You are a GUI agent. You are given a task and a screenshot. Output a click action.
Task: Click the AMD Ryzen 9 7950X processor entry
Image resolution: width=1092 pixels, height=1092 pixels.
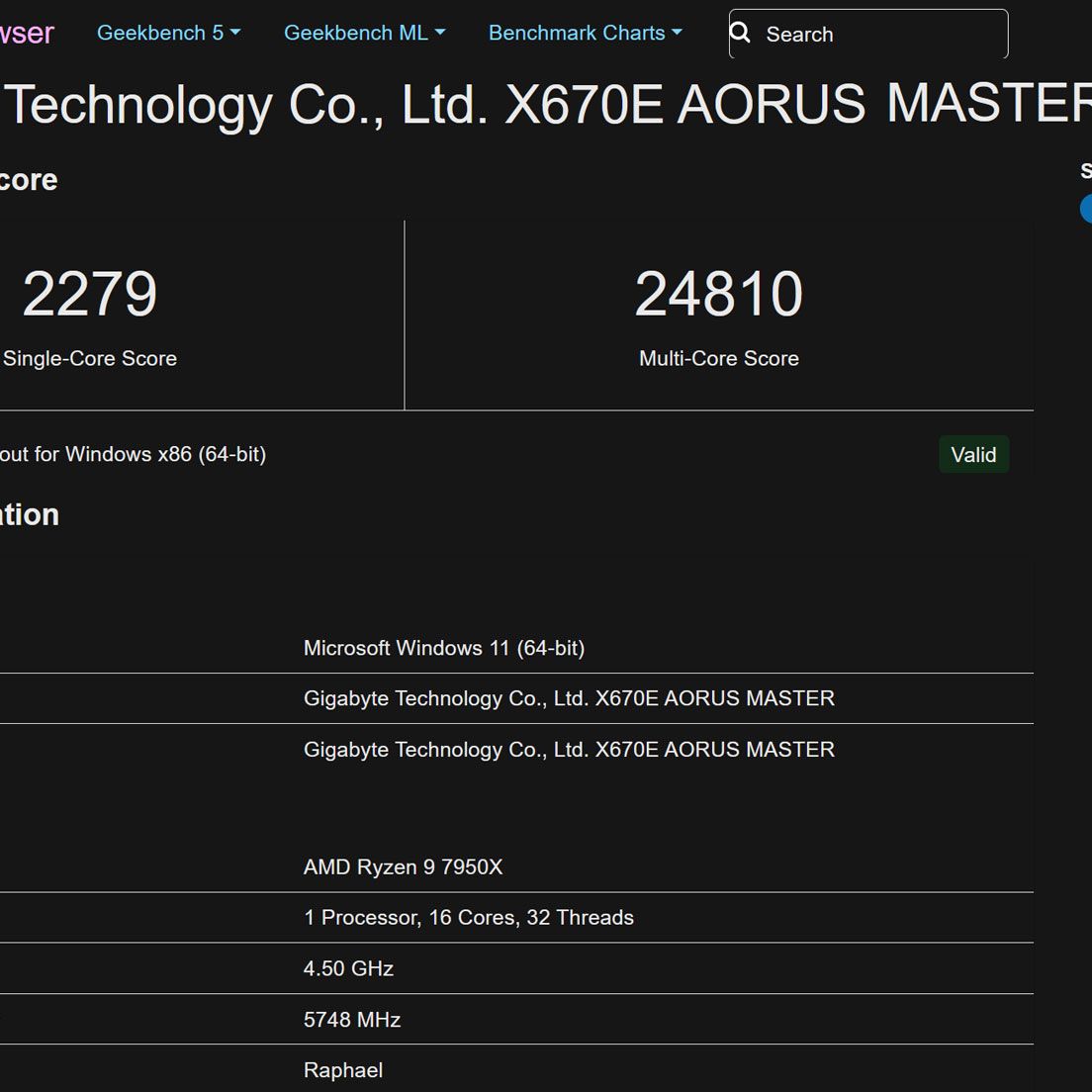404,866
